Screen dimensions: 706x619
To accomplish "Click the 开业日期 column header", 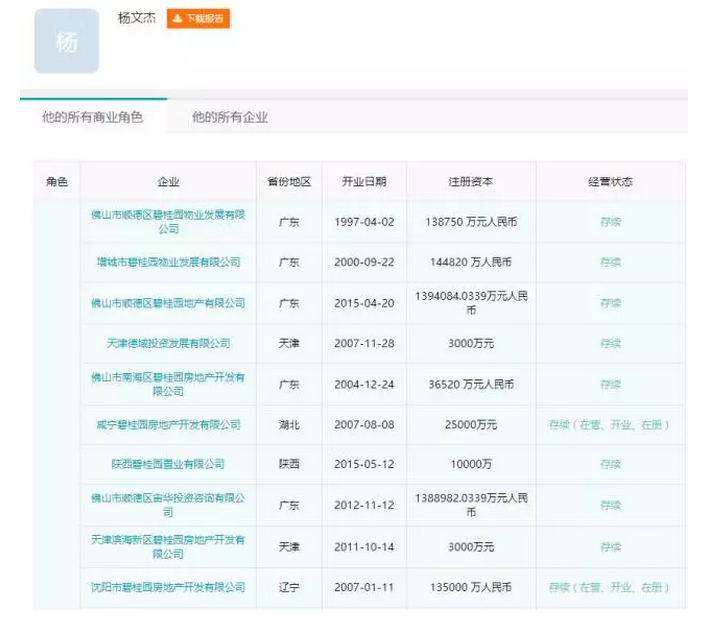I will [x=364, y=181].
